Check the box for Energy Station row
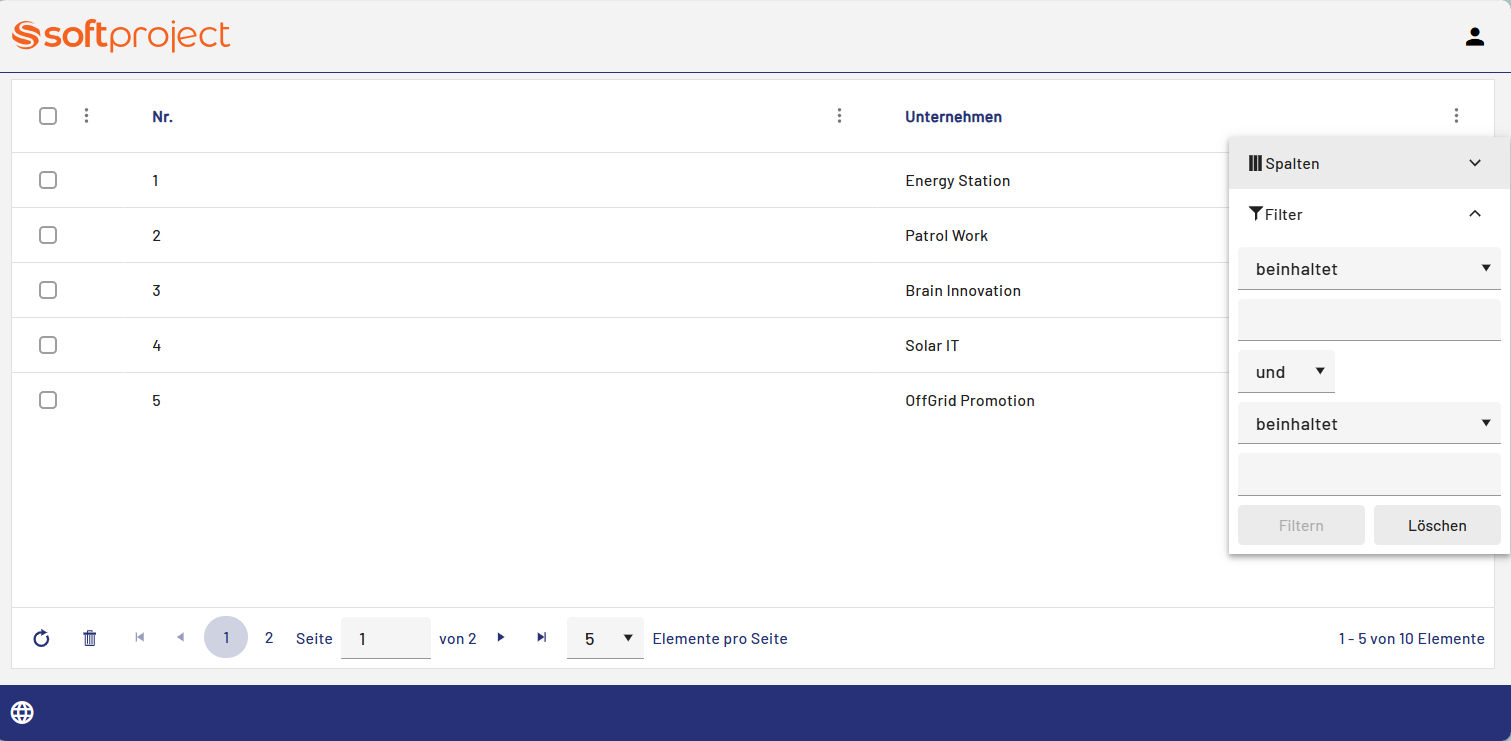The width and height of the screenshot is (1511, 741). coord(48,181)
